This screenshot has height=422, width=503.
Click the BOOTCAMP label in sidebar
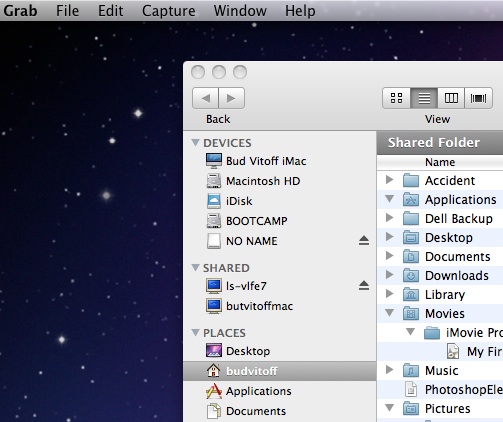[257, 221]
